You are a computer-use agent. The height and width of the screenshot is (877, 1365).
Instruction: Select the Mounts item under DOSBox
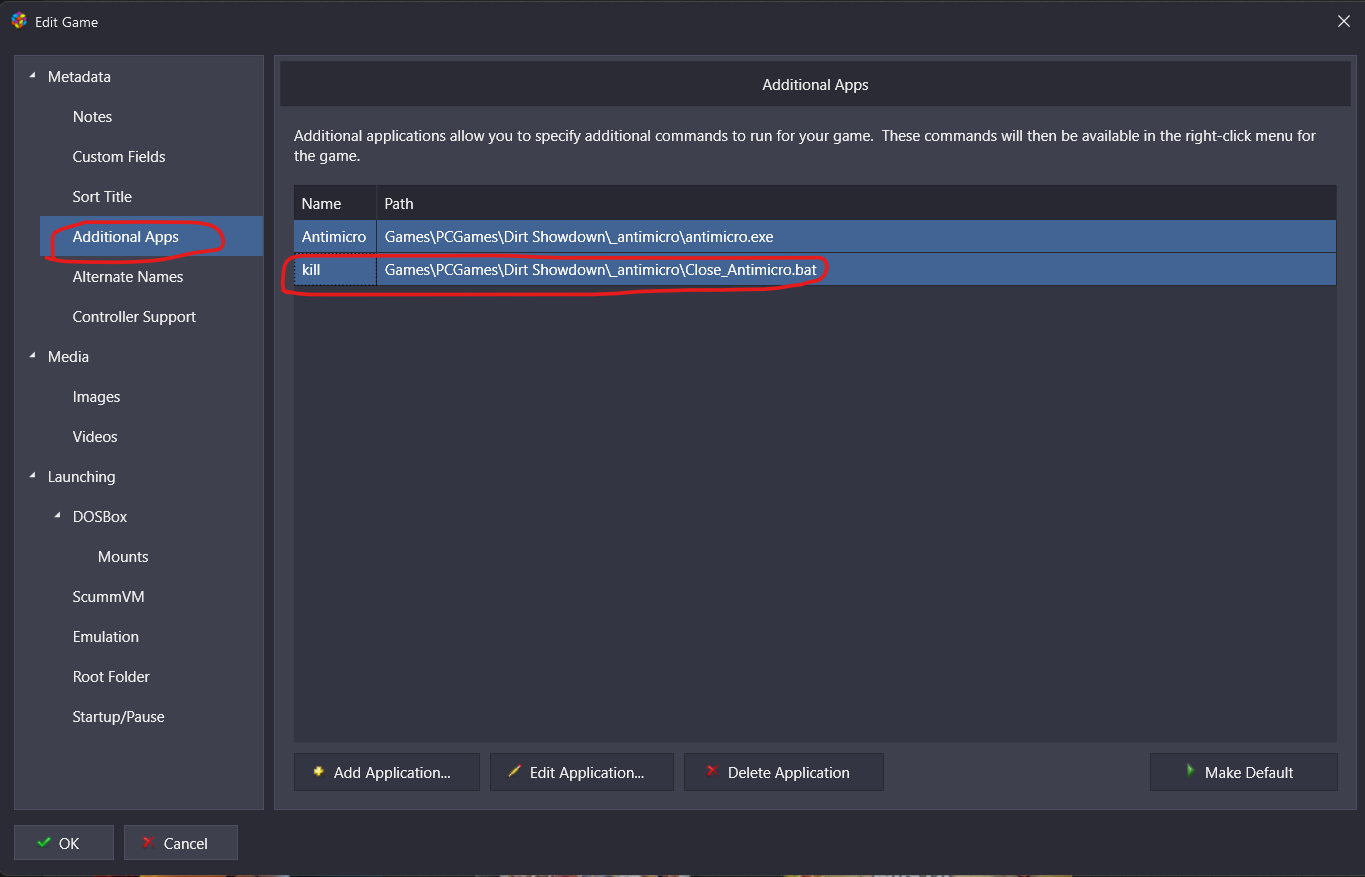[x=123, y=557]
